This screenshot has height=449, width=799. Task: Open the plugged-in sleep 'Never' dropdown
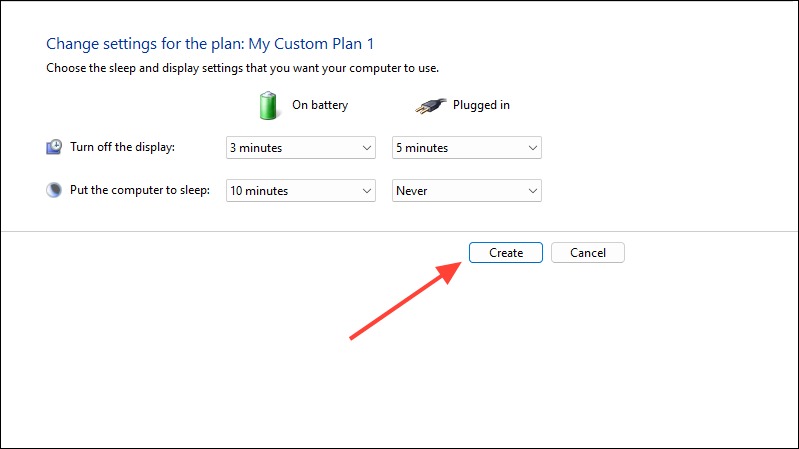click(467, 191)
